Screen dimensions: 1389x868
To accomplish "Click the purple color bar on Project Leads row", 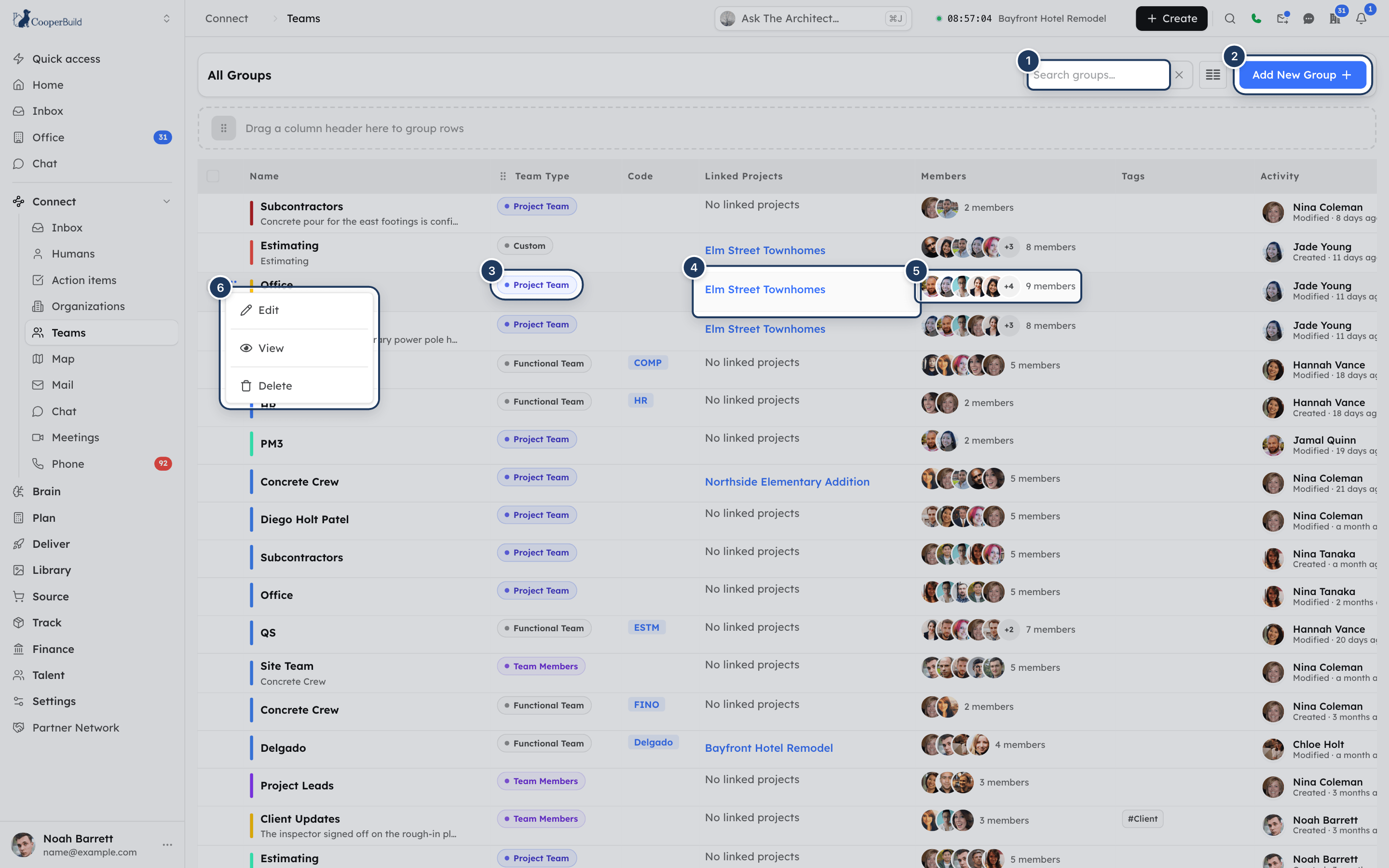I will (251, 786).
